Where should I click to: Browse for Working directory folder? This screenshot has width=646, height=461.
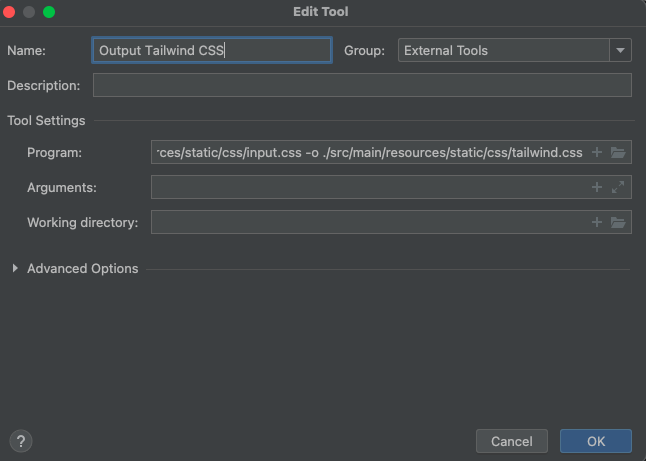tap(618, 222)
